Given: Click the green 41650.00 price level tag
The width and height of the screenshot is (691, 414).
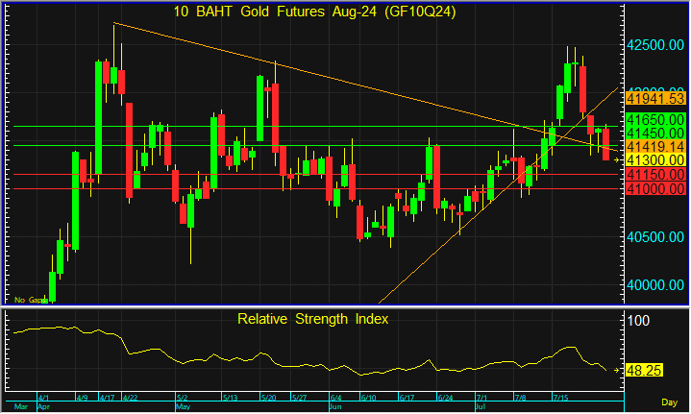Looking at the screenshot, I should (655, 119).
